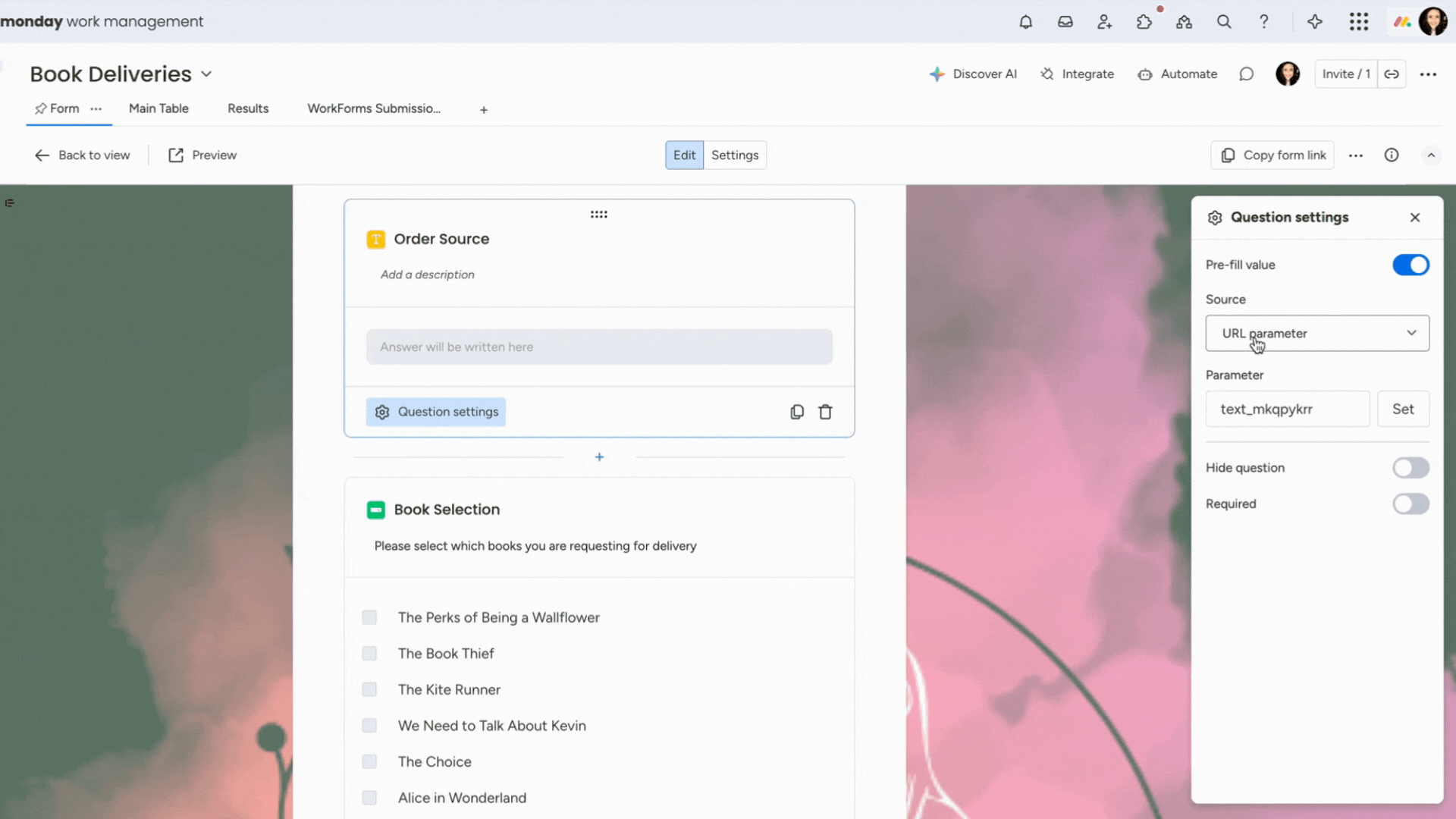1456x819 pixels.
Task: Click the Book Selection description text
Action: [x=535, y=546]
